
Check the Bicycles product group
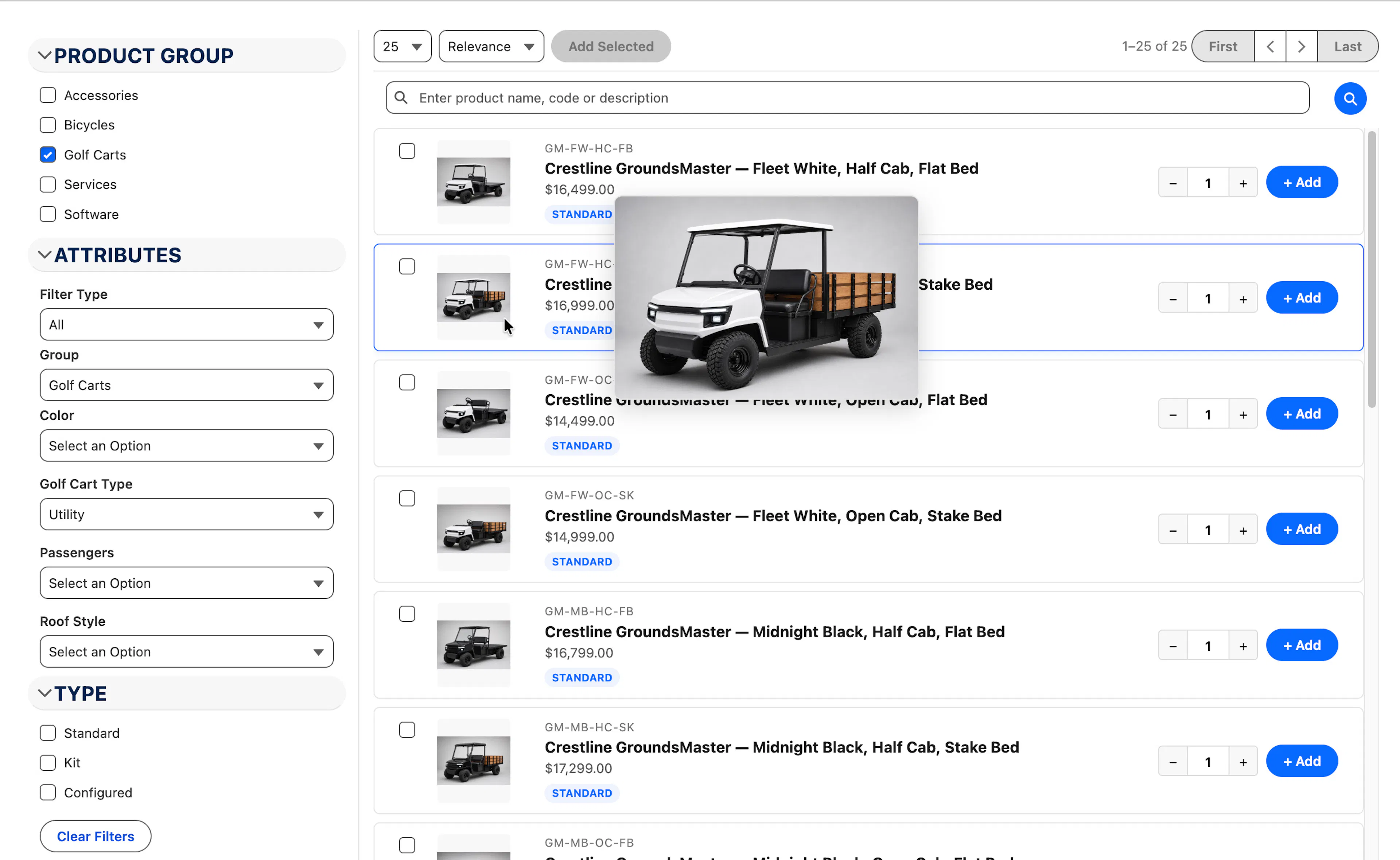(x=48, y=125)
